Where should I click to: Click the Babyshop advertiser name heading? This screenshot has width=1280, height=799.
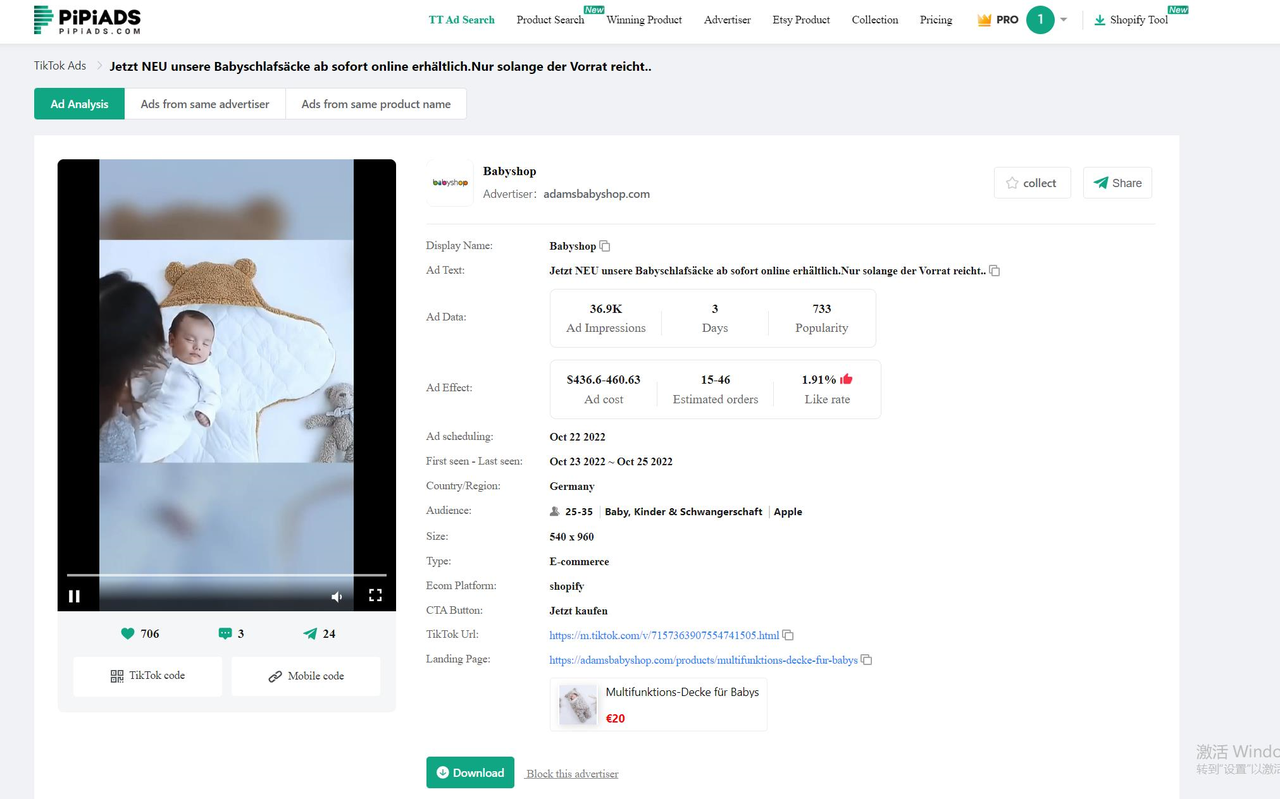point(510,171)
